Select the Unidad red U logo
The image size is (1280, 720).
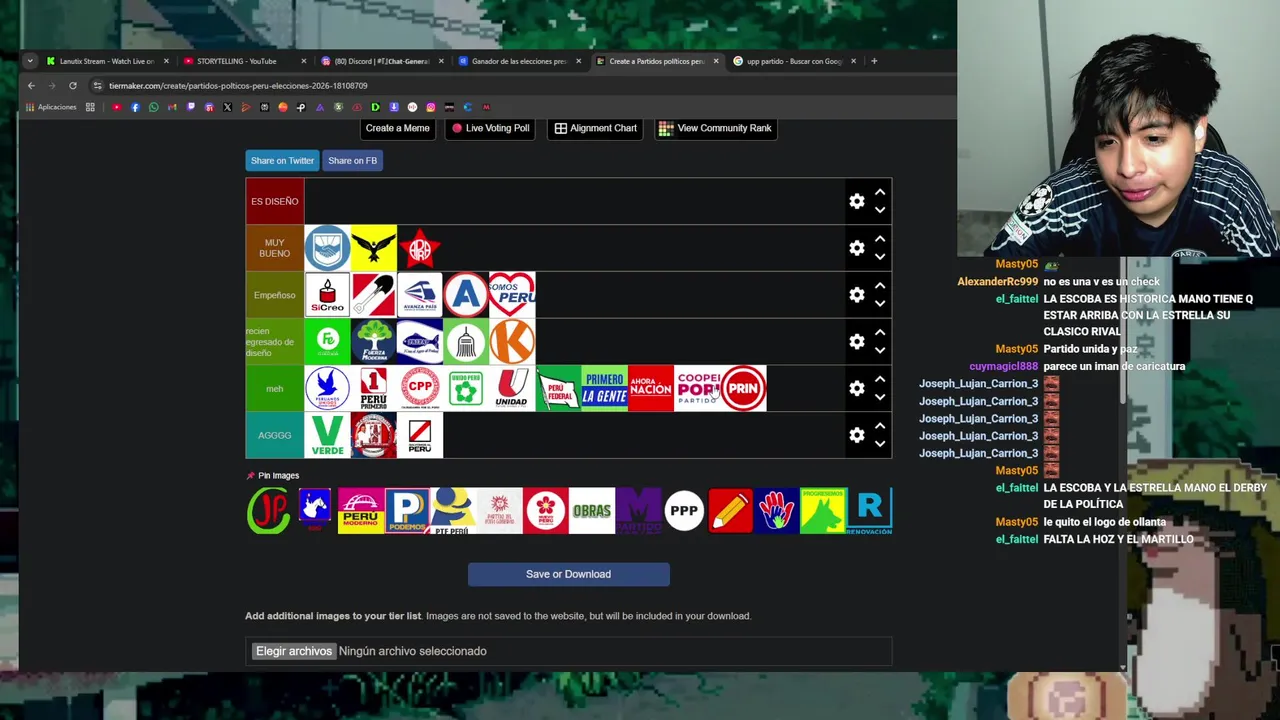pos(512,388)
